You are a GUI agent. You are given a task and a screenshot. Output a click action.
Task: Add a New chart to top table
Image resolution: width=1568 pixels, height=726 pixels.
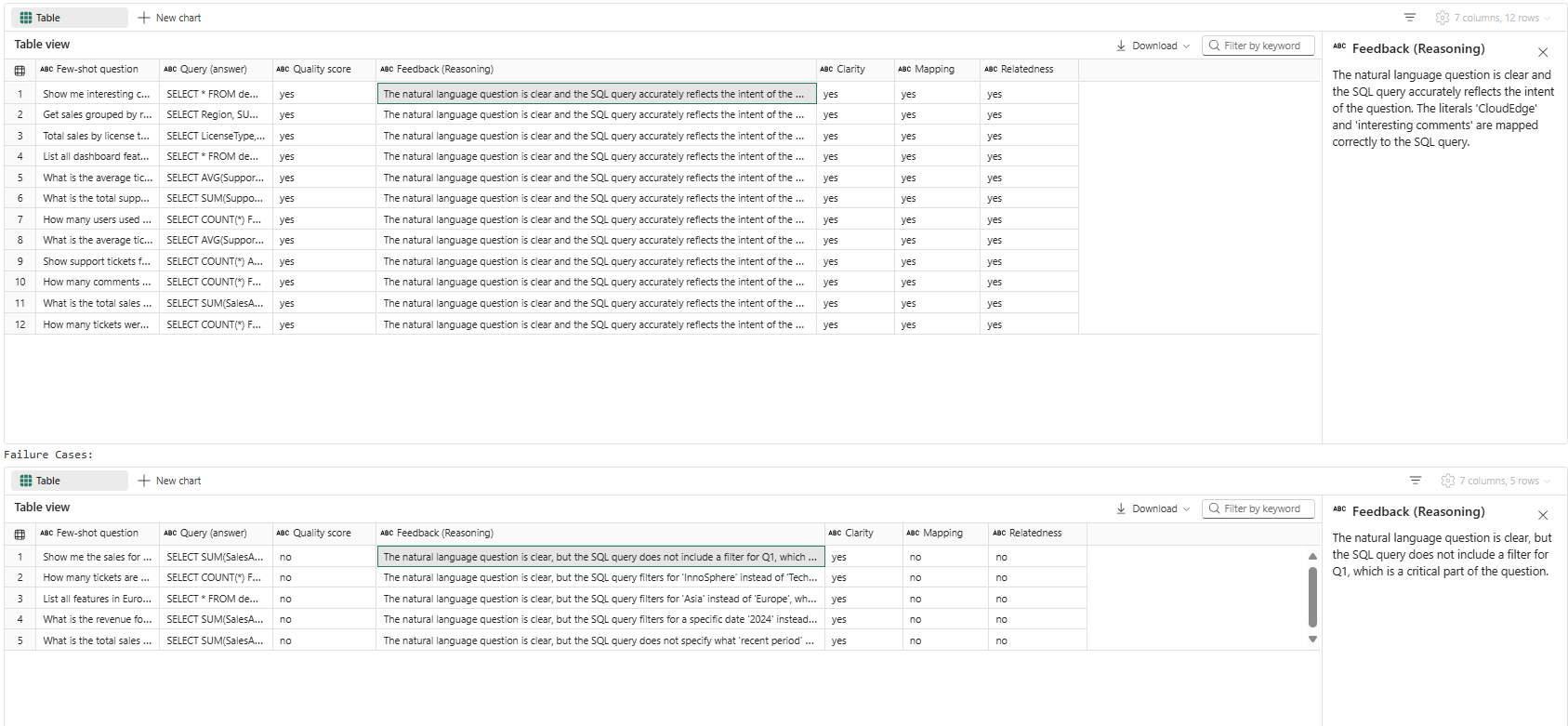coord(169,18)
